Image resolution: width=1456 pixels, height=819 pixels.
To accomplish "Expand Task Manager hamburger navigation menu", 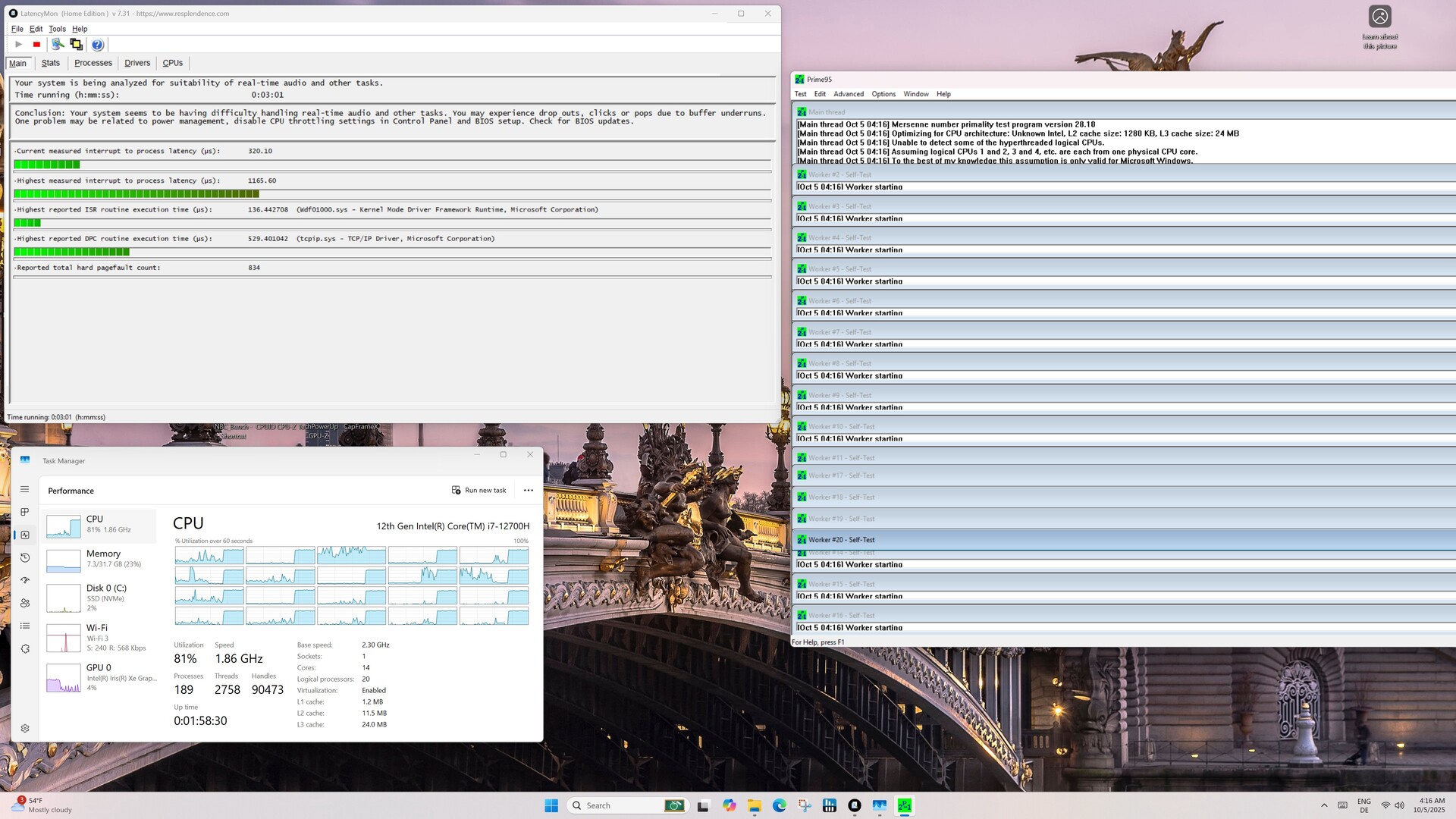I will pos(25,490).
